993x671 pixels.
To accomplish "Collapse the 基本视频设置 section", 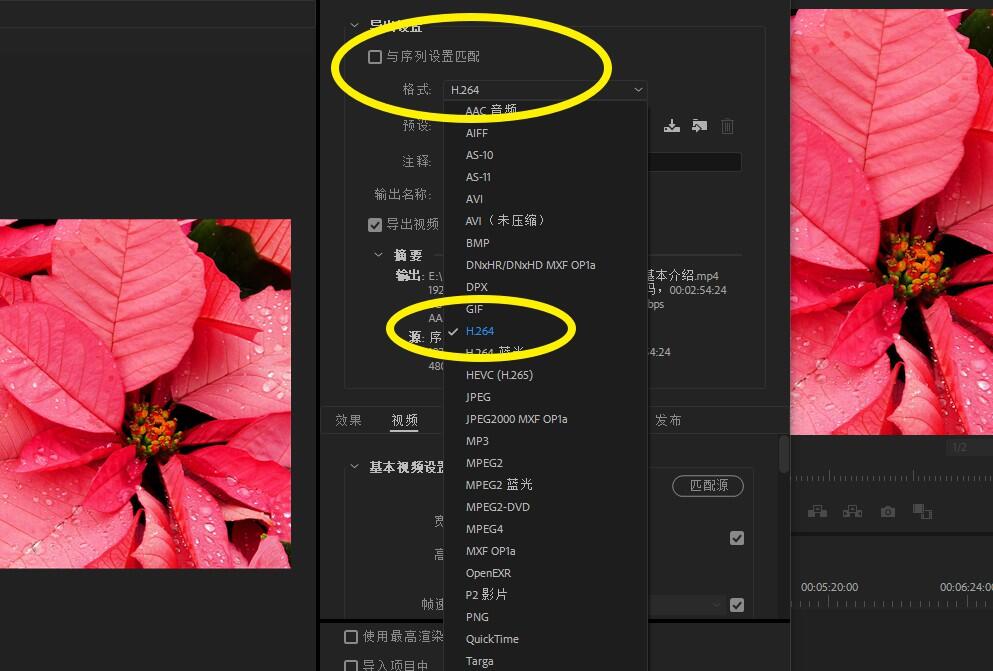I will click(354, 467).
